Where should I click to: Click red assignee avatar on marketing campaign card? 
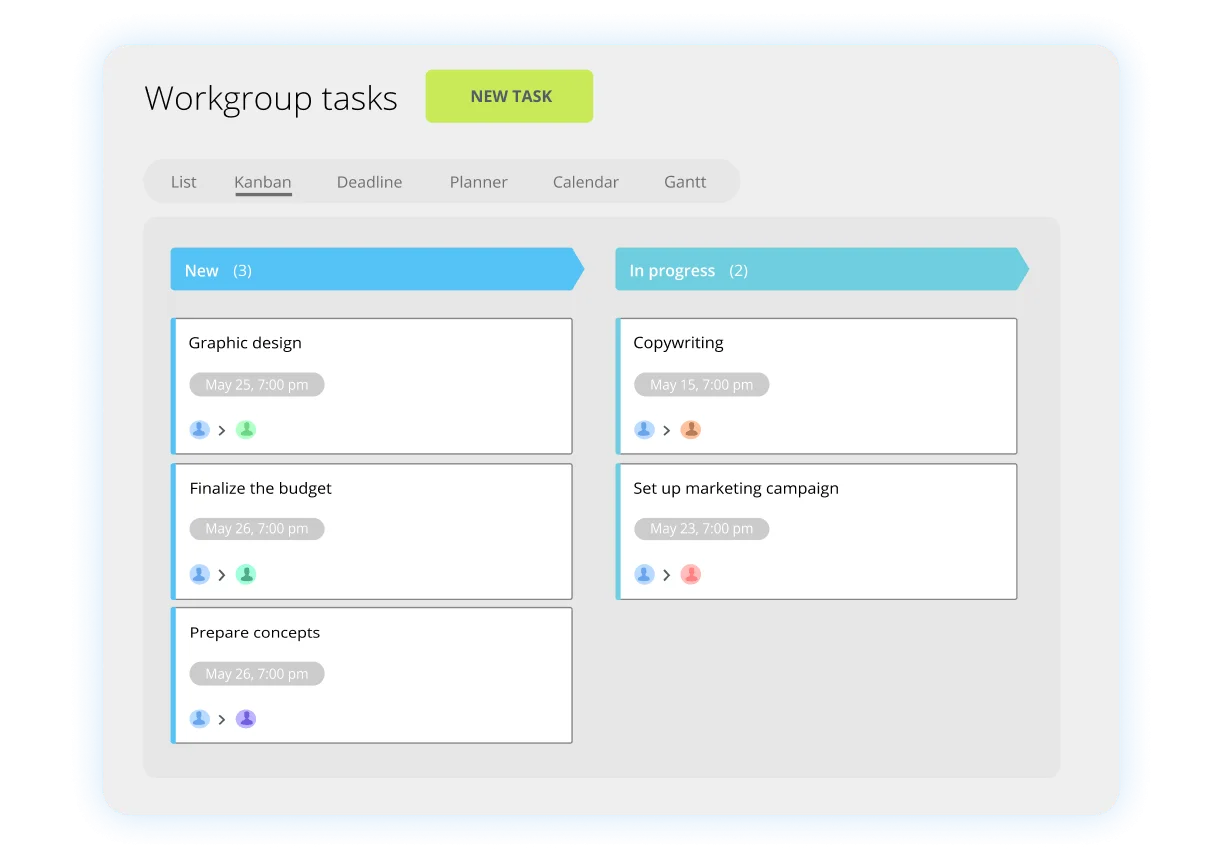click(x=690, y=574)
